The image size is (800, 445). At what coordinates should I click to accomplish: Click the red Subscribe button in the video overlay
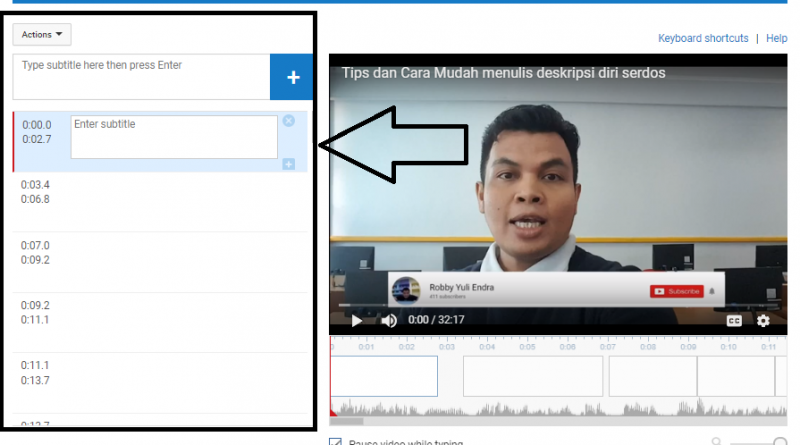(677, 291)
